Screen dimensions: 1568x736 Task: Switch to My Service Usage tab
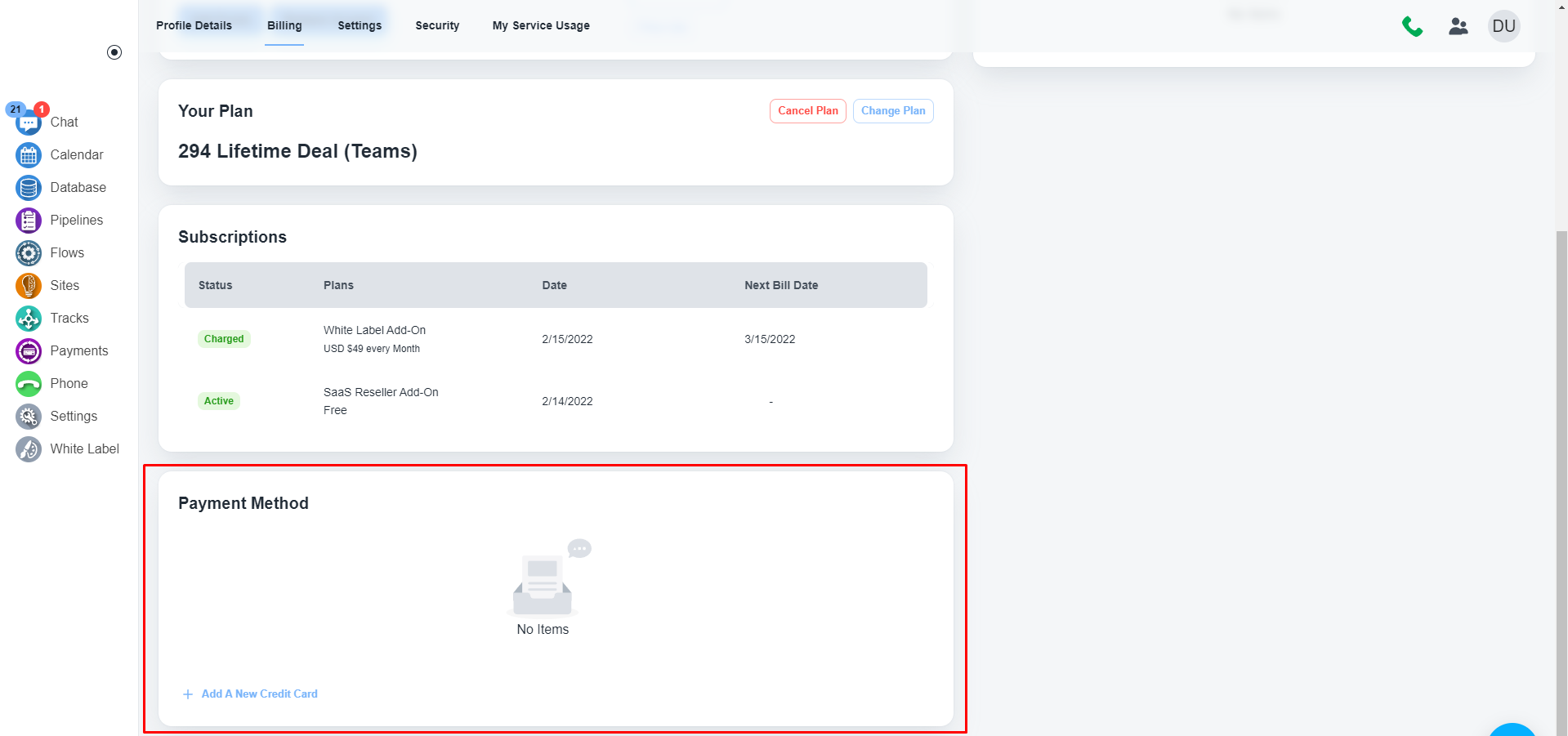(x=541, y=25)
